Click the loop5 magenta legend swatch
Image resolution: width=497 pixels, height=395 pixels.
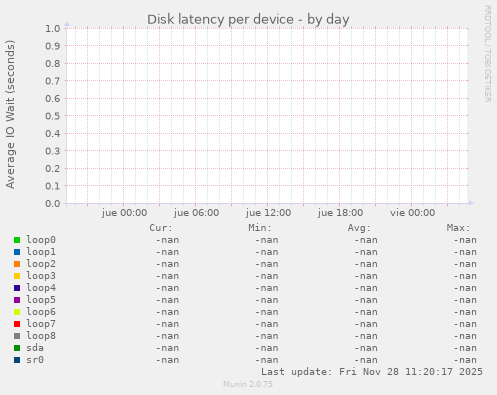(17, 300)
